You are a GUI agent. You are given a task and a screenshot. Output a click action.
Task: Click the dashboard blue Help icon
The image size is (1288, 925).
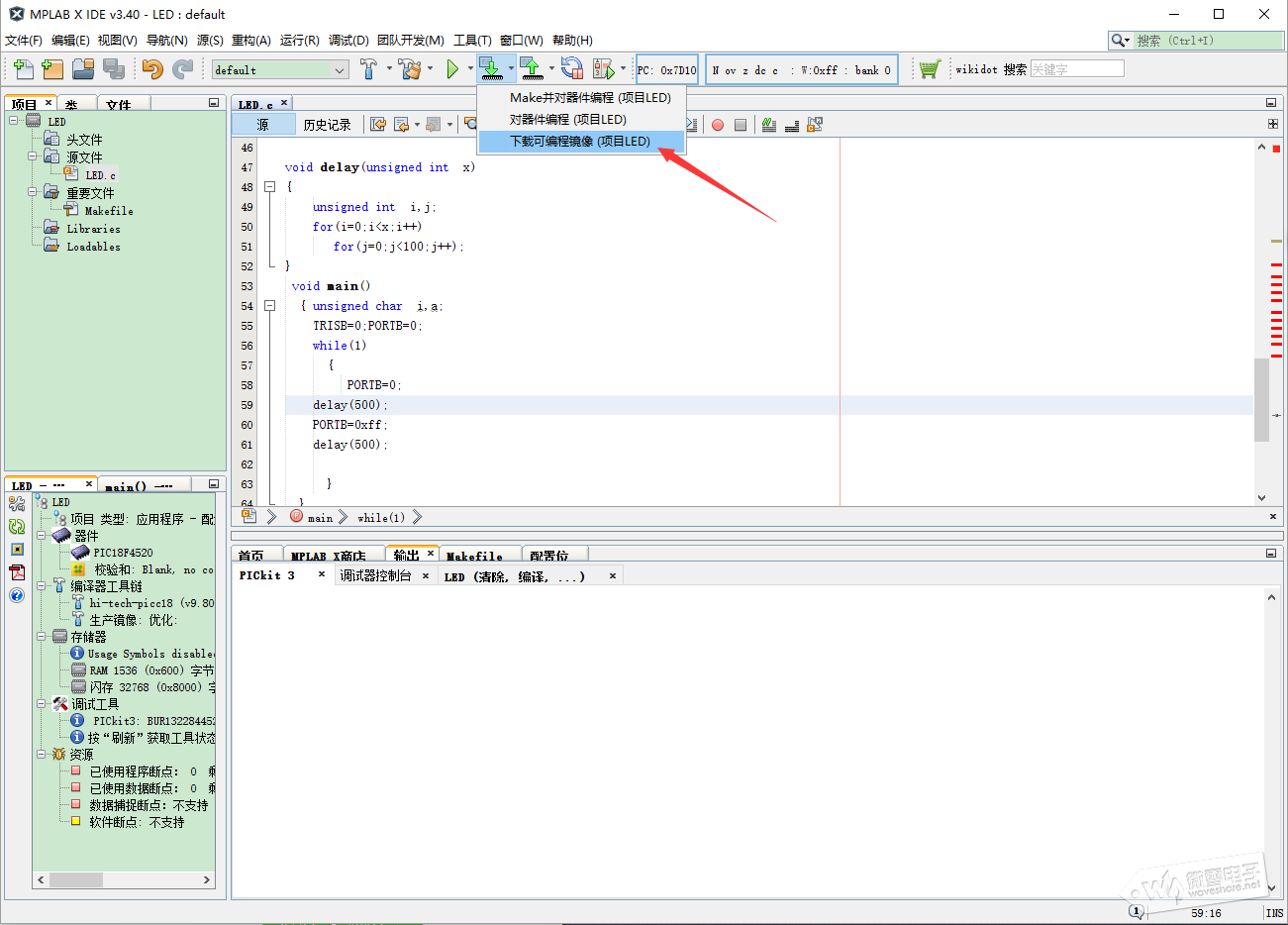coord(17,595)
